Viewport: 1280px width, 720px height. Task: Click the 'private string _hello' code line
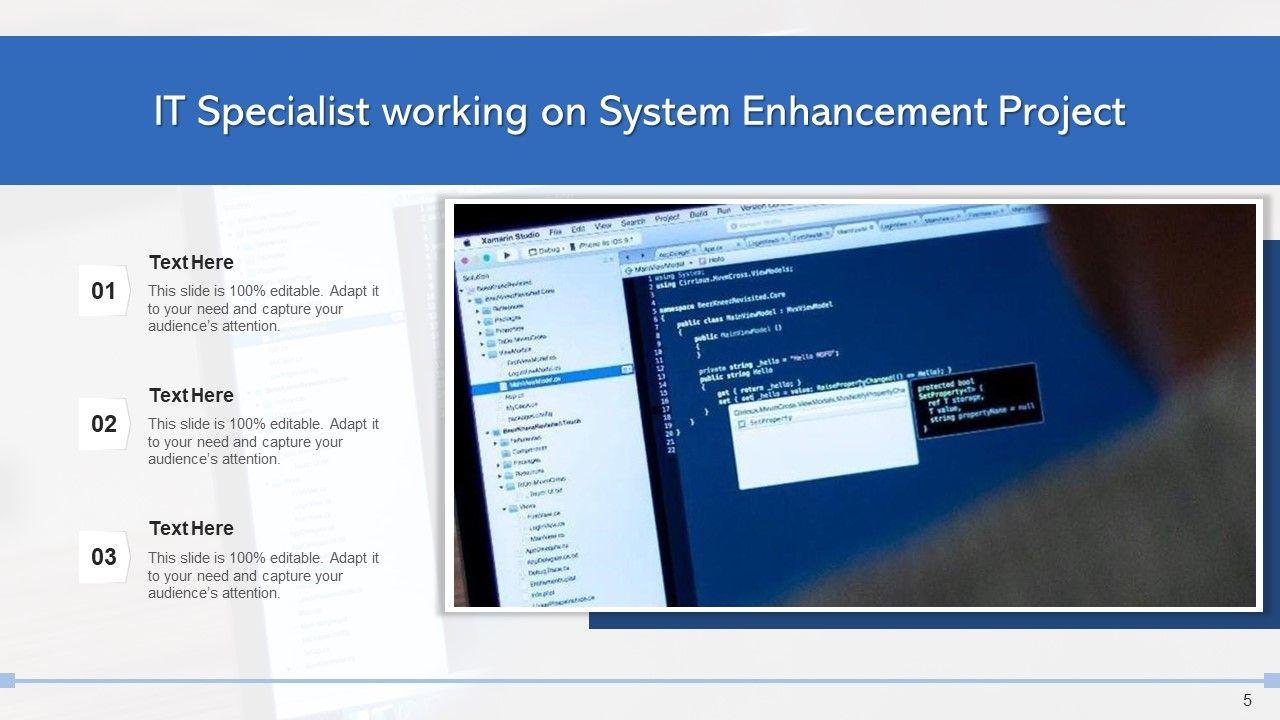pos(770,363)
